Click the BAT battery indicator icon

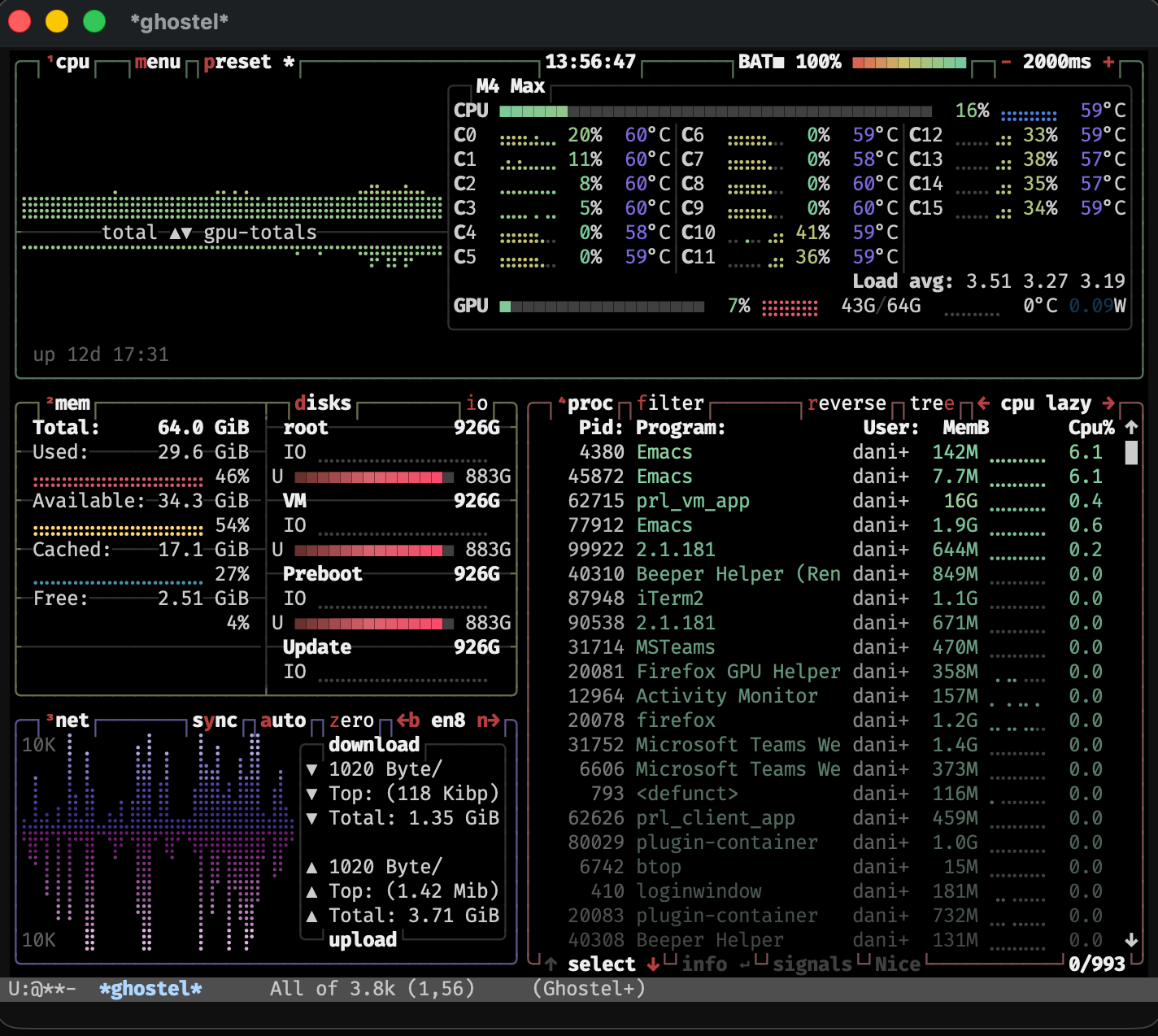778,62
